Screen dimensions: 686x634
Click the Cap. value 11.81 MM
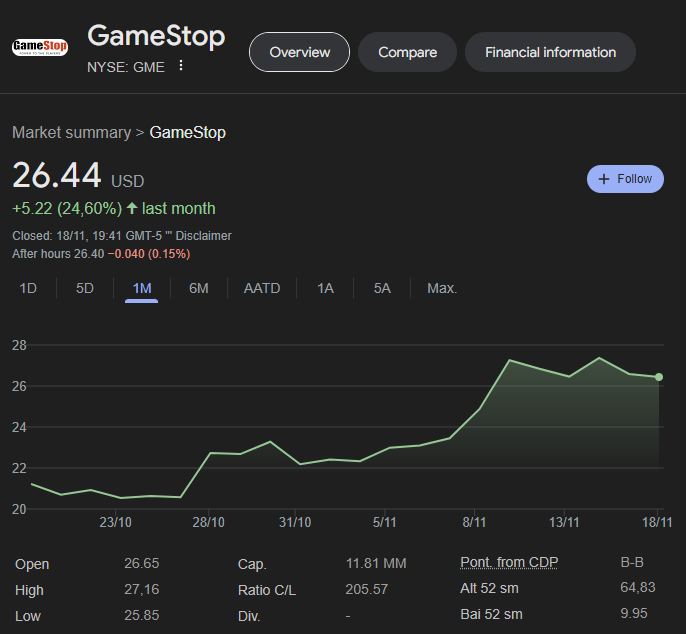[376, 563]
